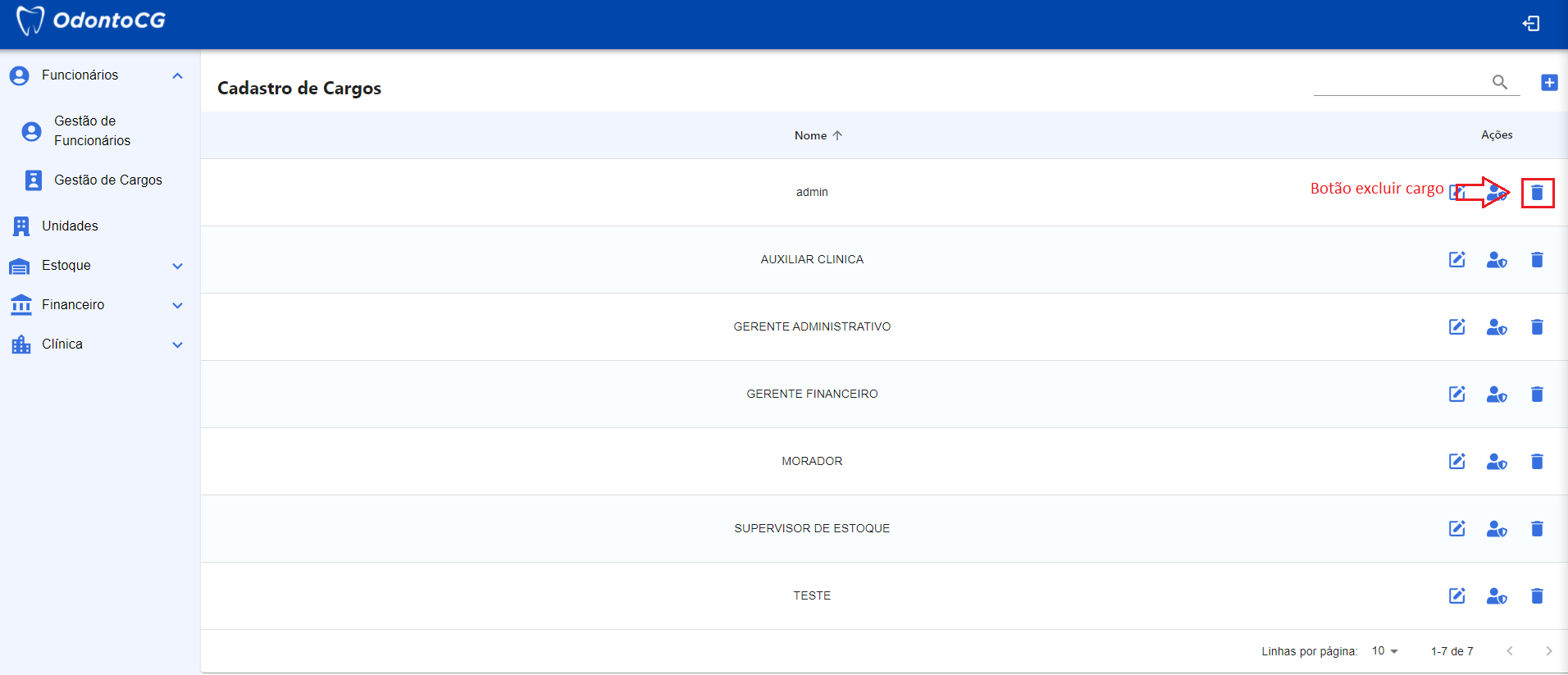The width and height of the screenshot is (1568, 675).
Task: Click the logout icon in header
Action: tap(1530, 24)
